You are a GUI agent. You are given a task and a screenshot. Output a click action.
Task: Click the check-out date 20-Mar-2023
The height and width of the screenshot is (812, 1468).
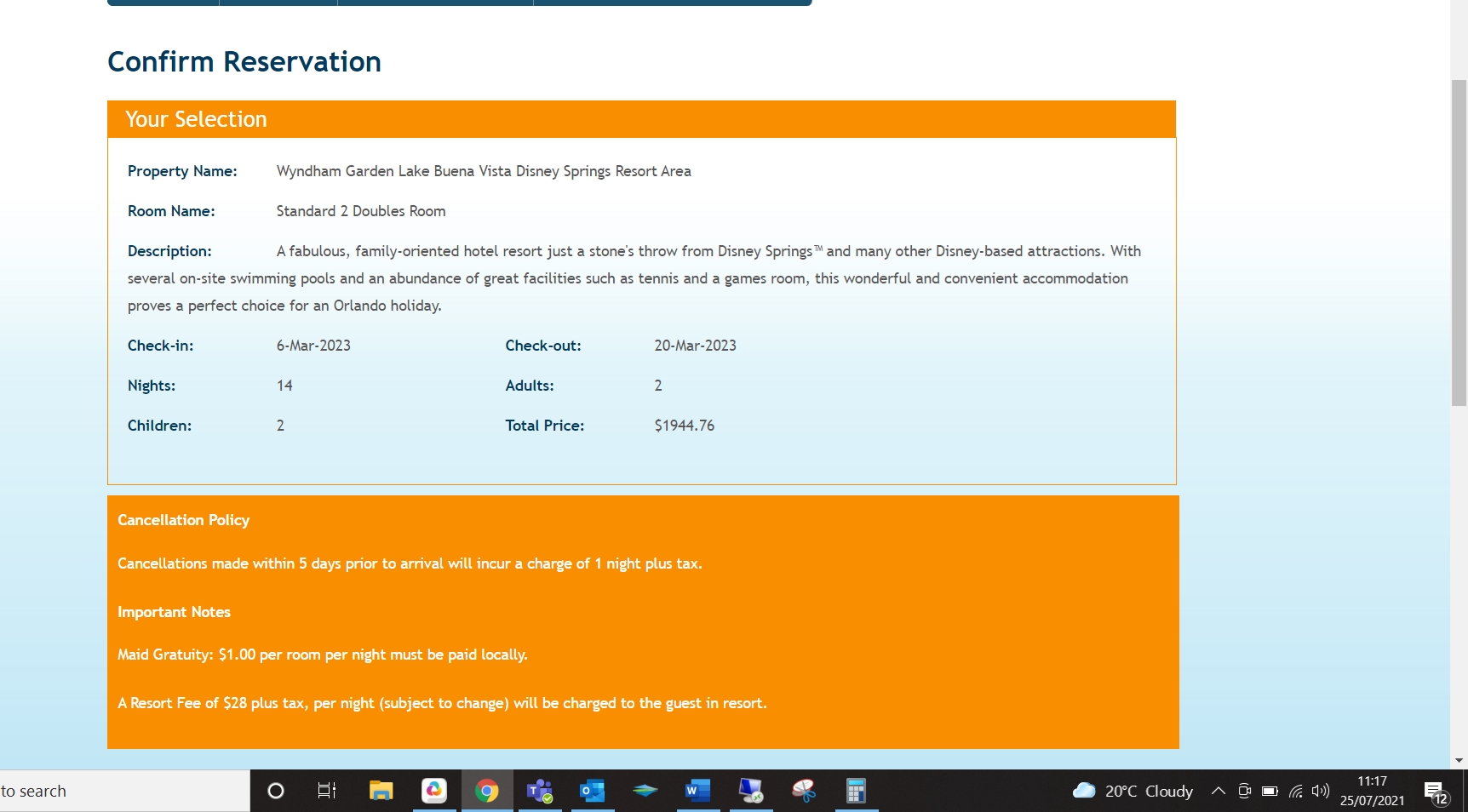pos(695,346)
